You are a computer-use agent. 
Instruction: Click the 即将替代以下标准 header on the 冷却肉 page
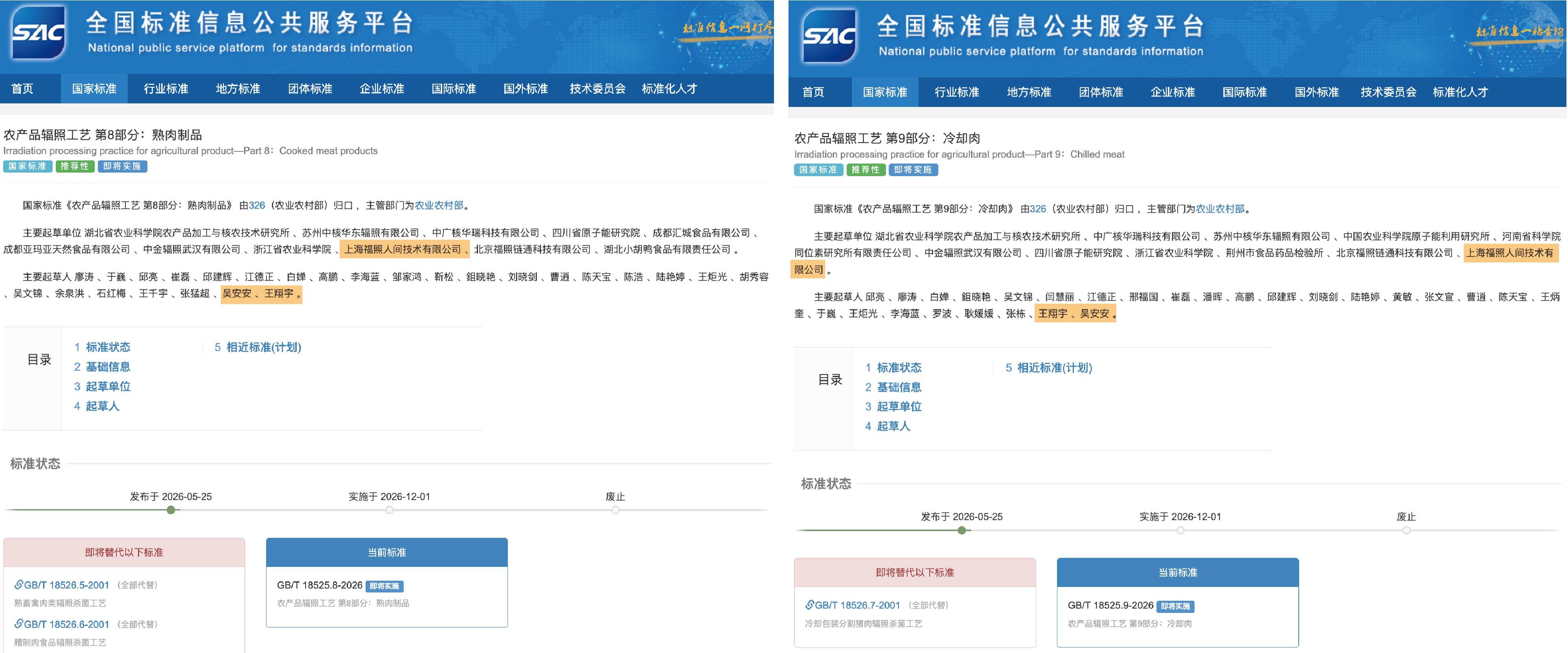(915, 573)
